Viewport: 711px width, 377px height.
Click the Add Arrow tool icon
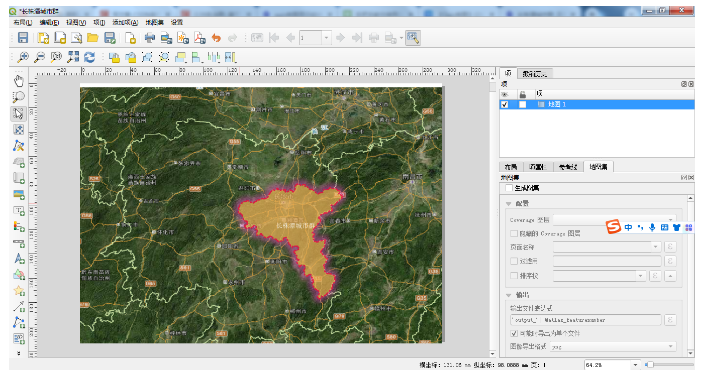pyautogui.click(x=19, y=307)
